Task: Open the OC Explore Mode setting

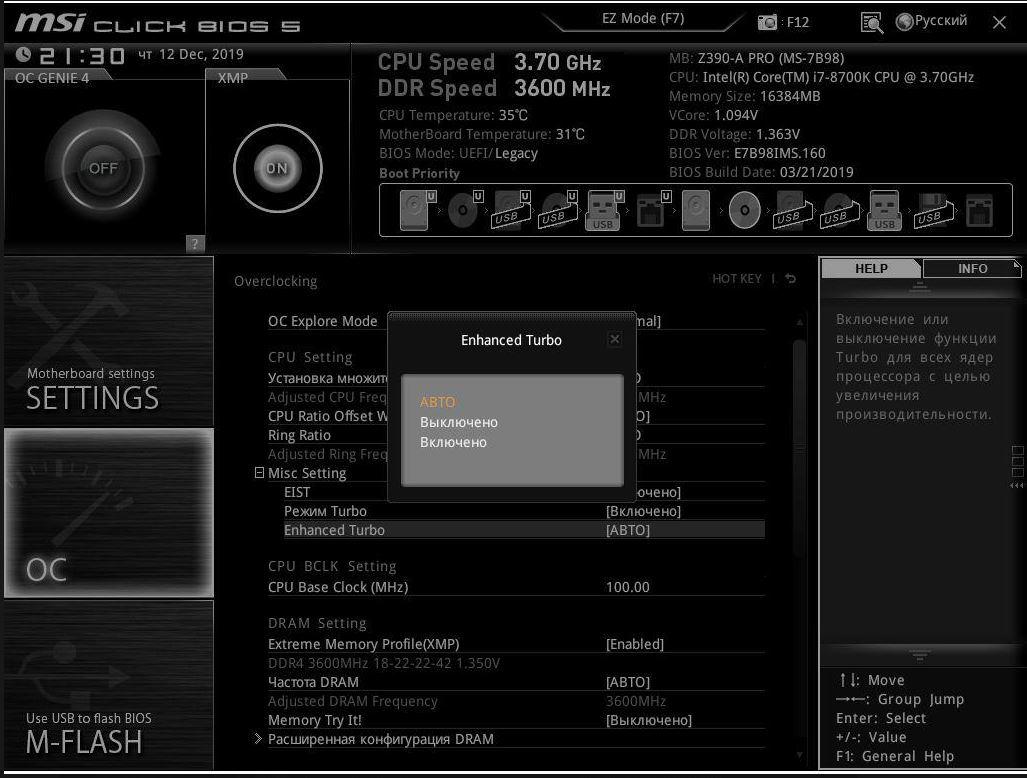Action: (516, 321)
